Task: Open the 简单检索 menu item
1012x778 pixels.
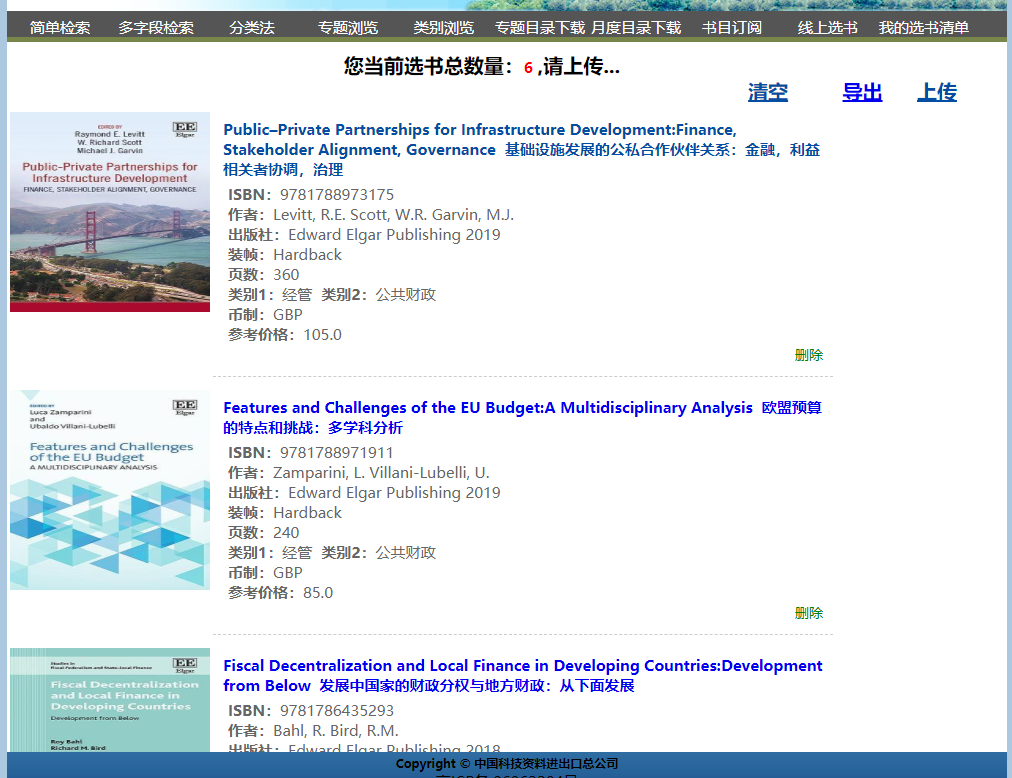Action: pyautogui.click(x=60, y=28)
